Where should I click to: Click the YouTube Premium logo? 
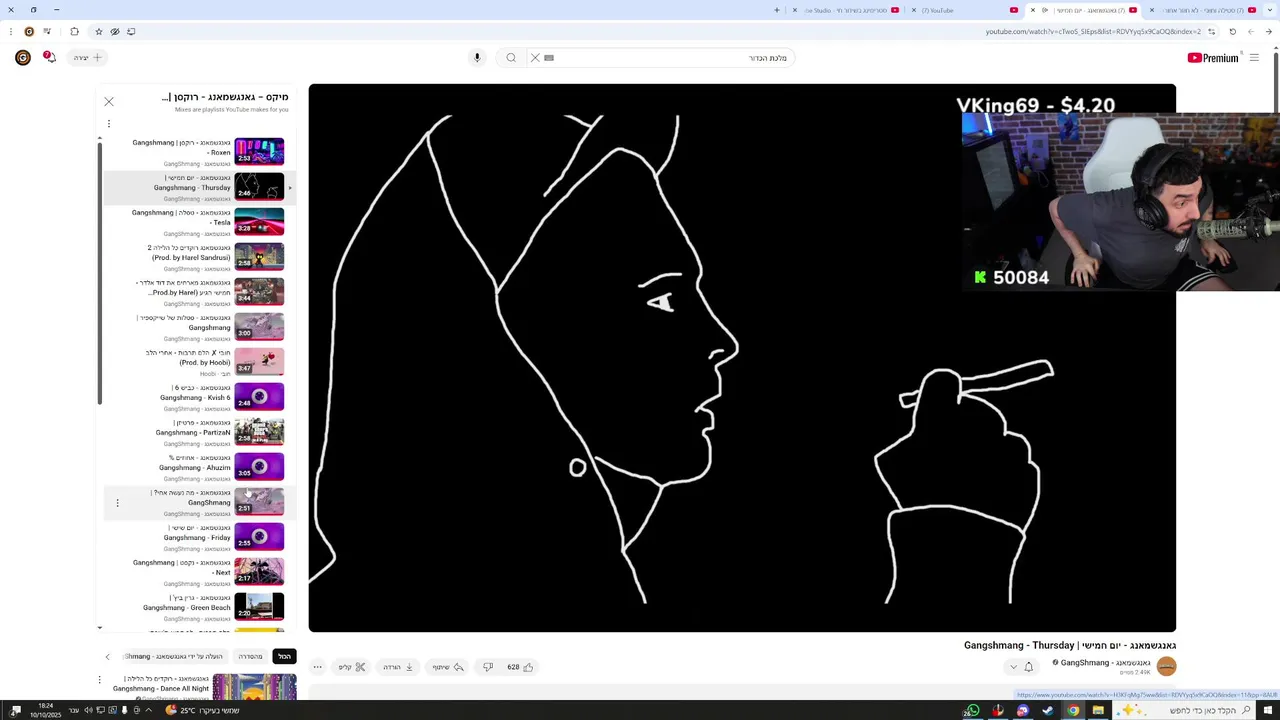1213,58
